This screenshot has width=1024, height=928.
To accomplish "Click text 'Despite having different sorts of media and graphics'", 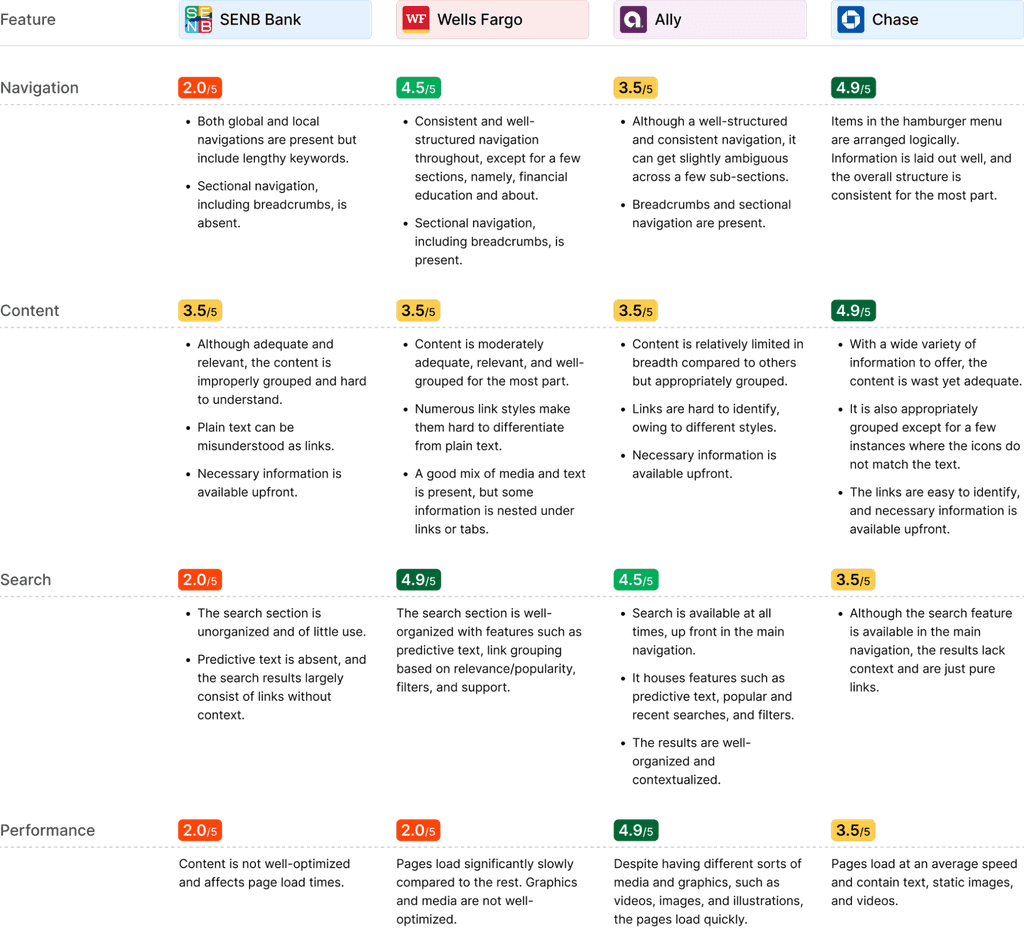I will (x=709, y=891).
